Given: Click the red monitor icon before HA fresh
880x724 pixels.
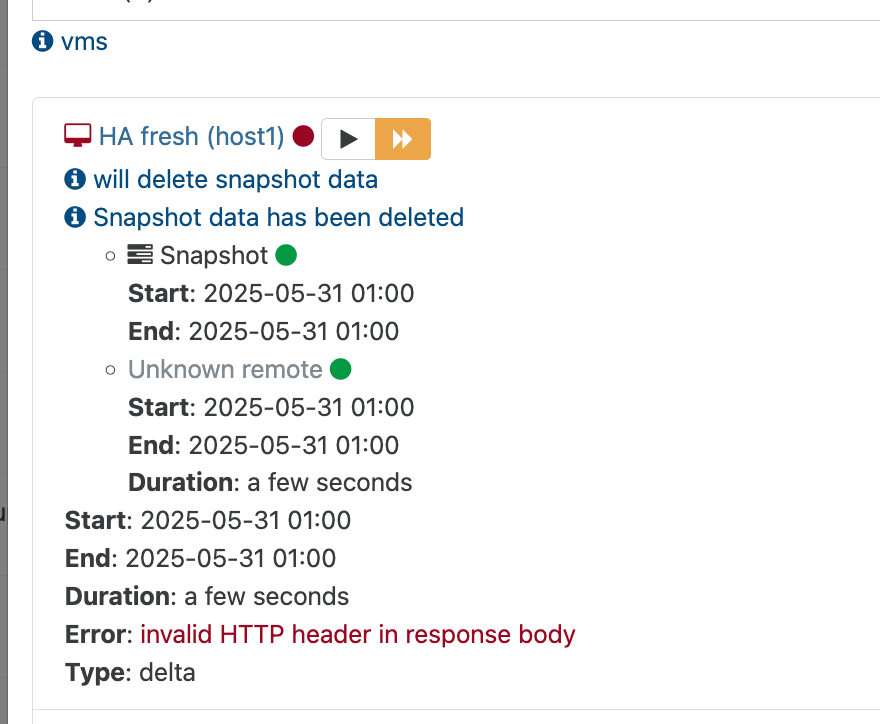Looking at the screenshot, I should (x=77, y=136).
